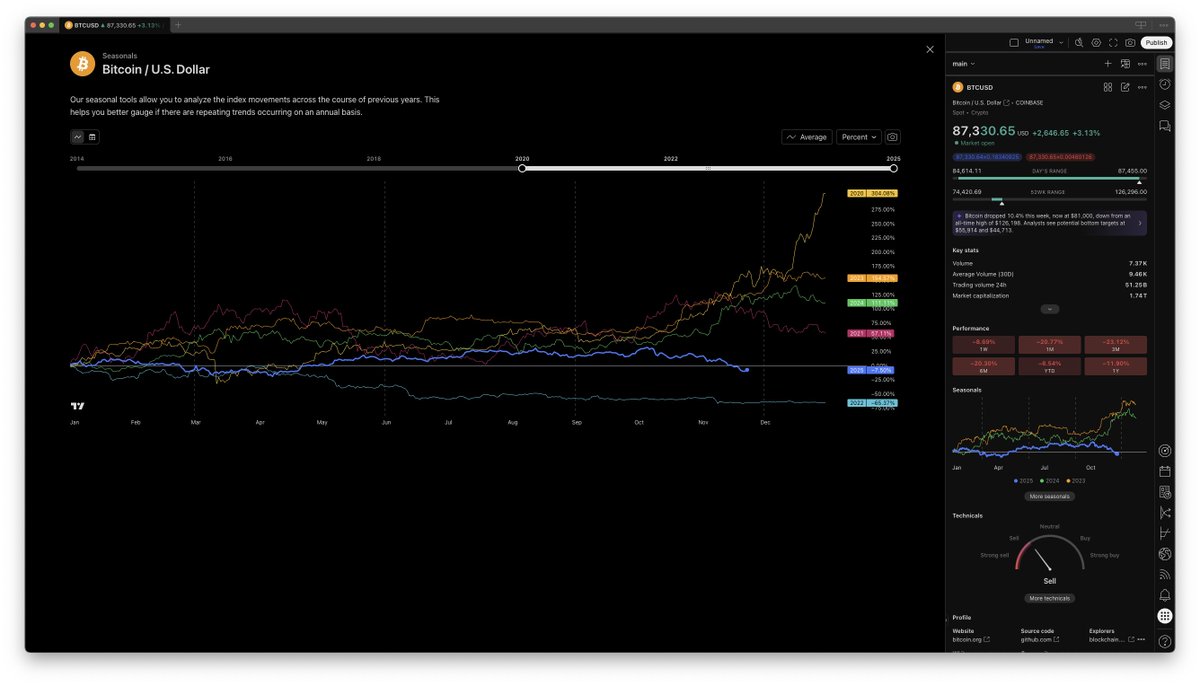
Task: Toggle the 2023 legend in the Seasonals widget
Action: pyautogui.click(x=1075, y=481)
